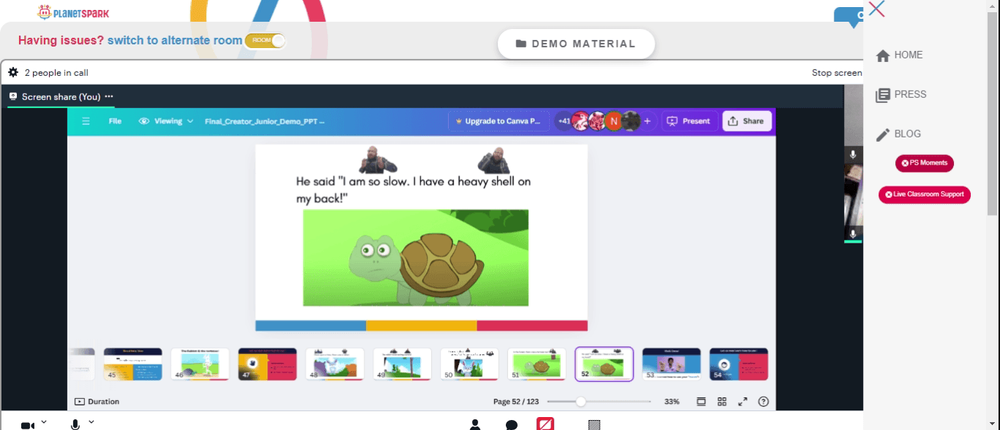Viewport: 1000px width, 430px height.
Task: Click the browser vertical scrollbar
Action: [993, 114]
